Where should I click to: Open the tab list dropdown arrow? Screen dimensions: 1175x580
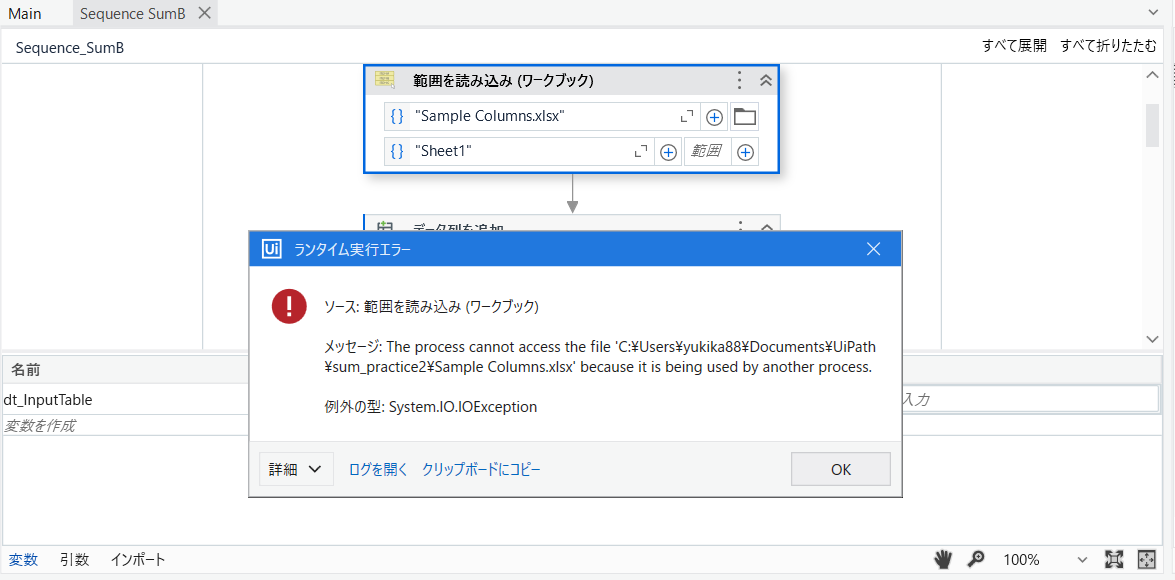[x=1153, y=13]
